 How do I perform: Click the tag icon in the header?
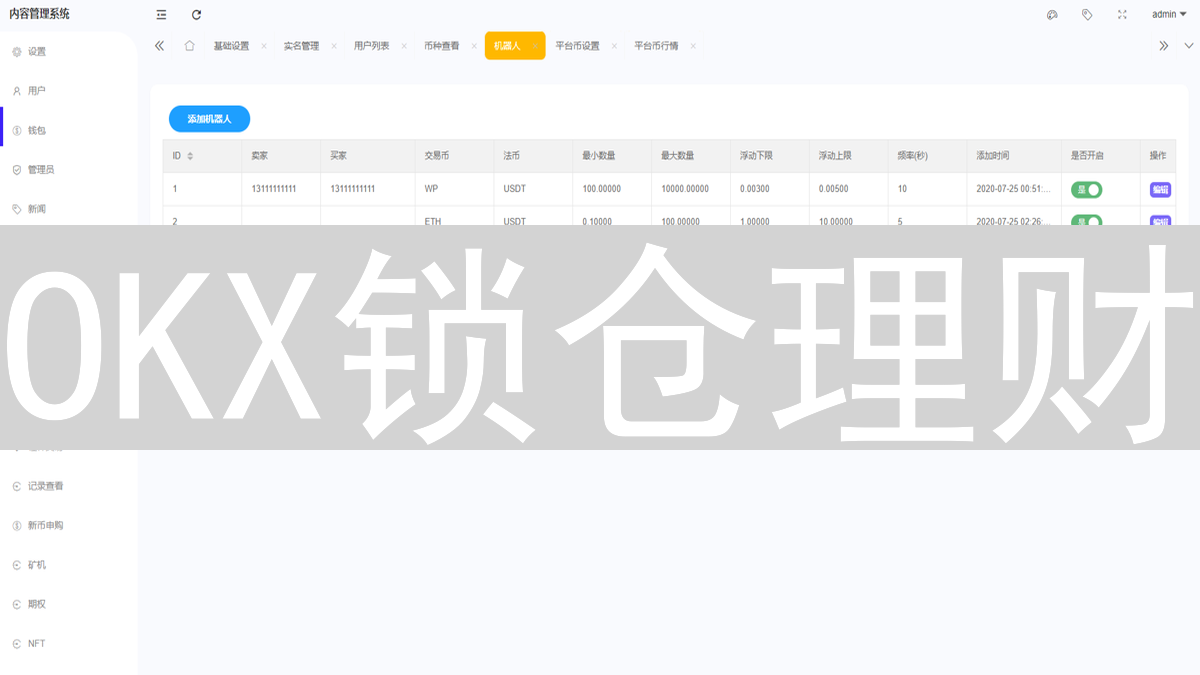(x=1087, y=15)
